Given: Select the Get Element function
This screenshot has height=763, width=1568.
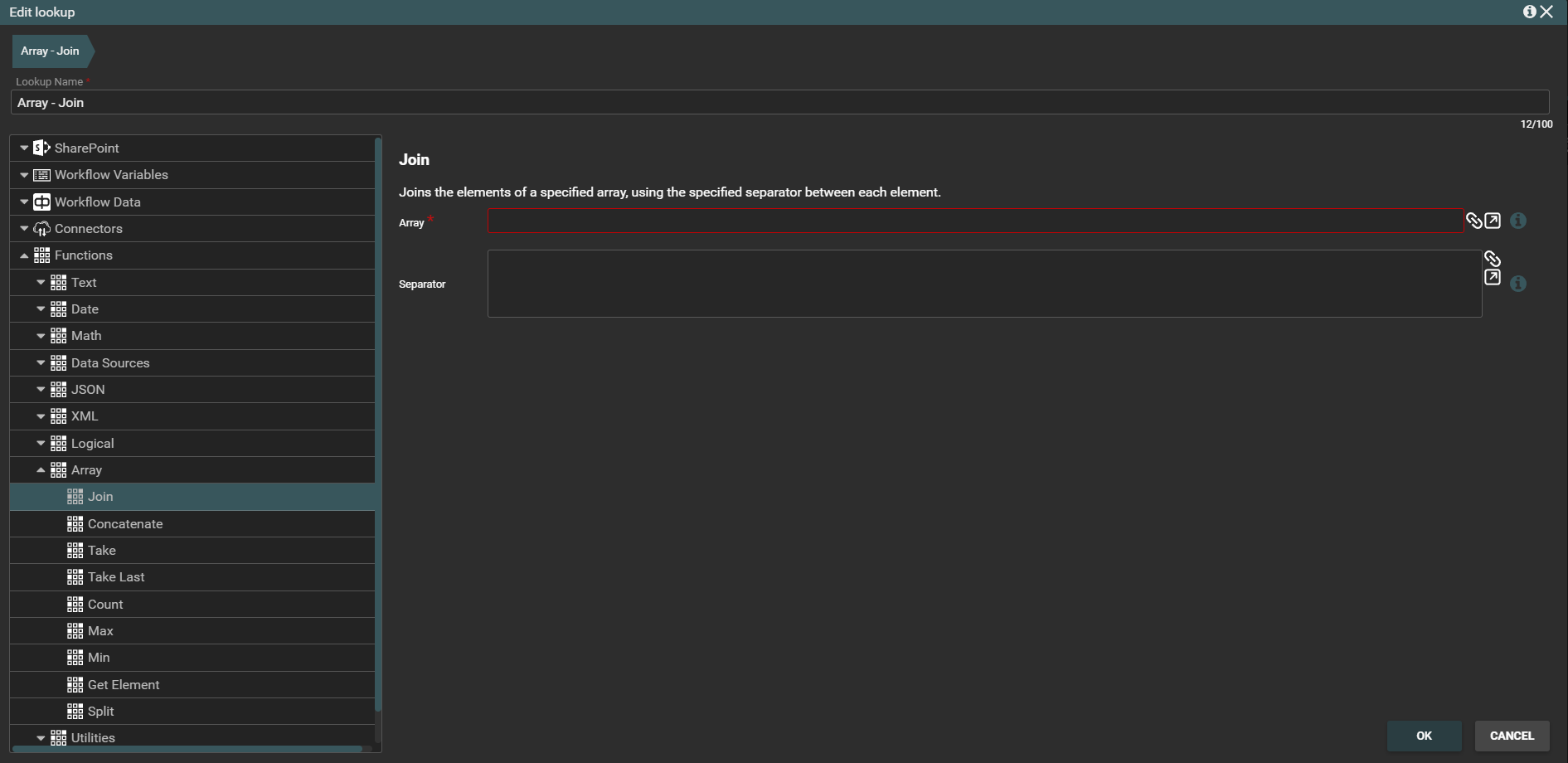Looking at the screenshot, I should point(124,685).
